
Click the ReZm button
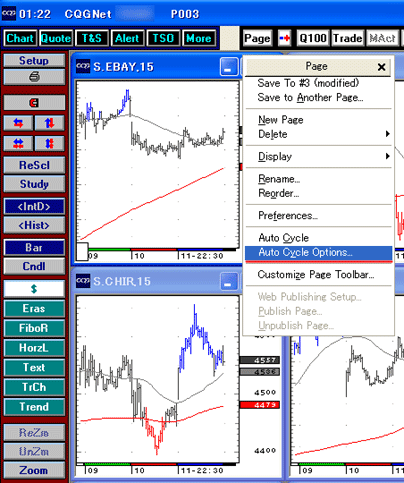coord(34,433)
